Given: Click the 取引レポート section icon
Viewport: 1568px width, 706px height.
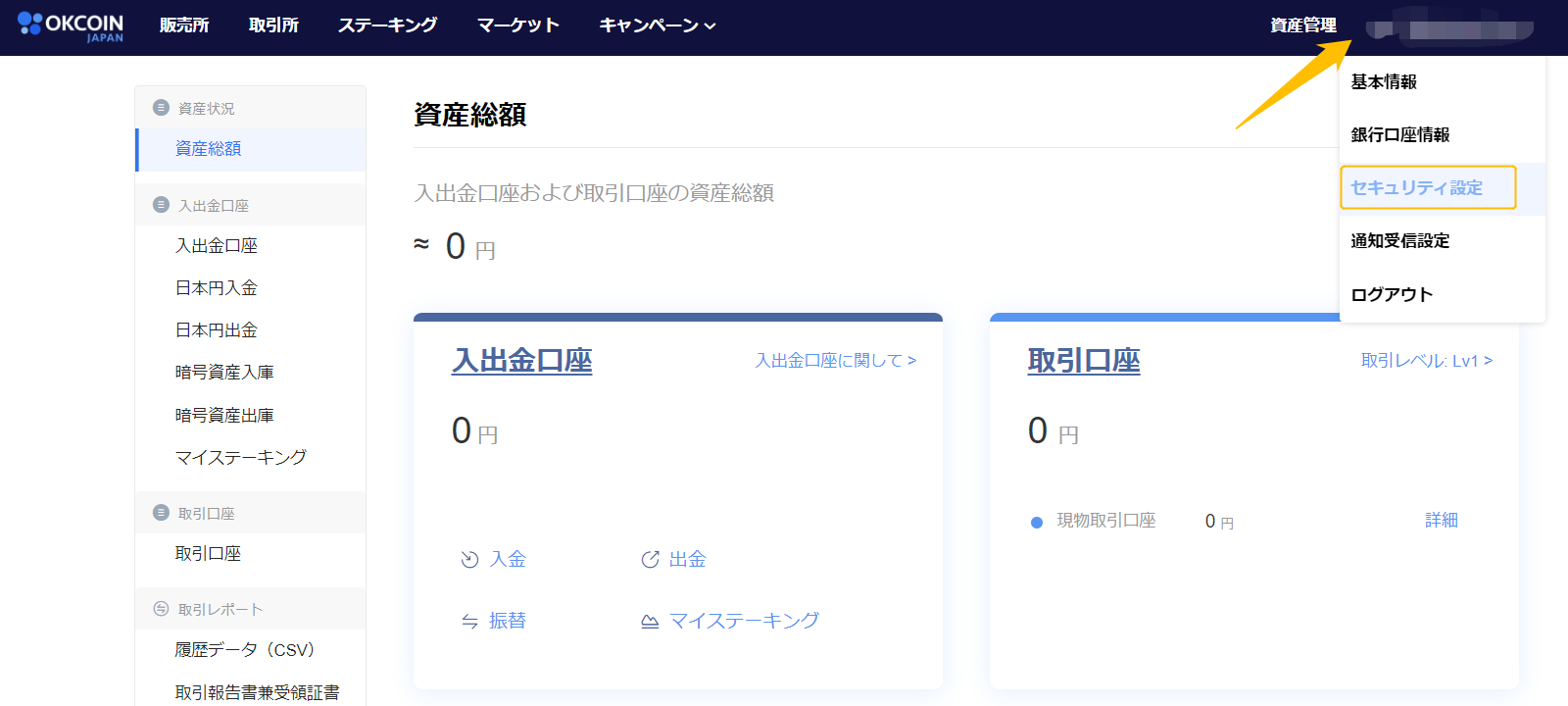Looking at the screenshot, I should 162,609.
